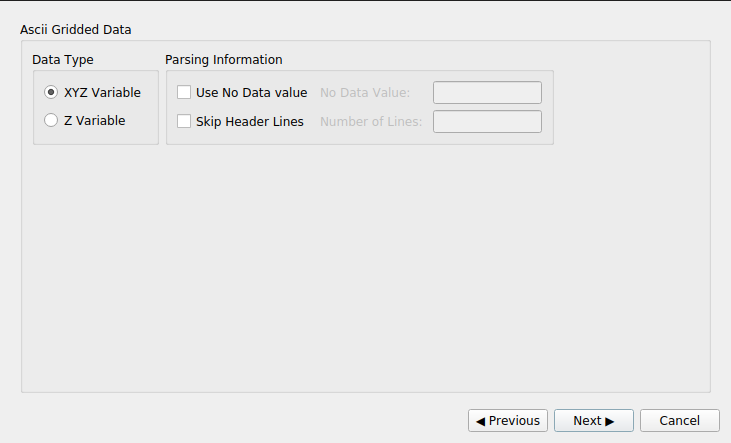Click the 'No Data Value:' field label
Screen dimensions: 731x443
pyautogui.click(x=365, y=93)
